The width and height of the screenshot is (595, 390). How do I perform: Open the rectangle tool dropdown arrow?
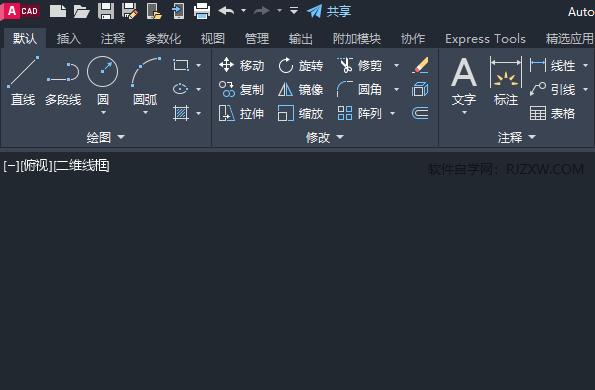(x=198, y=66)
